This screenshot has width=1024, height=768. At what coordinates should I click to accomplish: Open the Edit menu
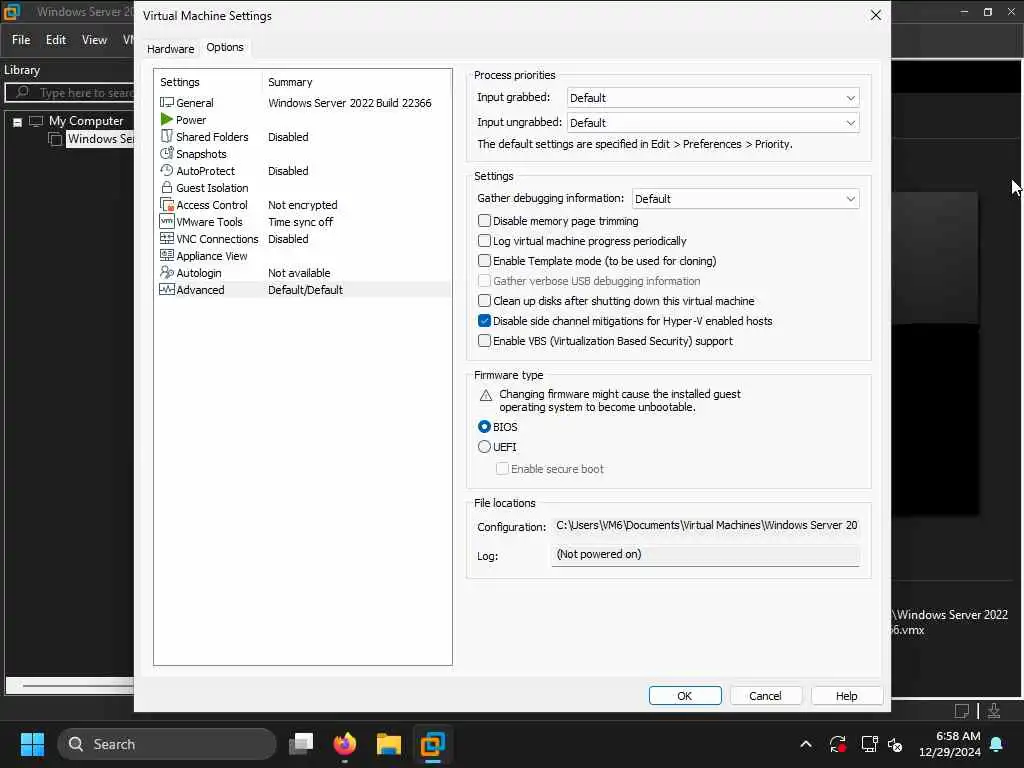(56, 40)
